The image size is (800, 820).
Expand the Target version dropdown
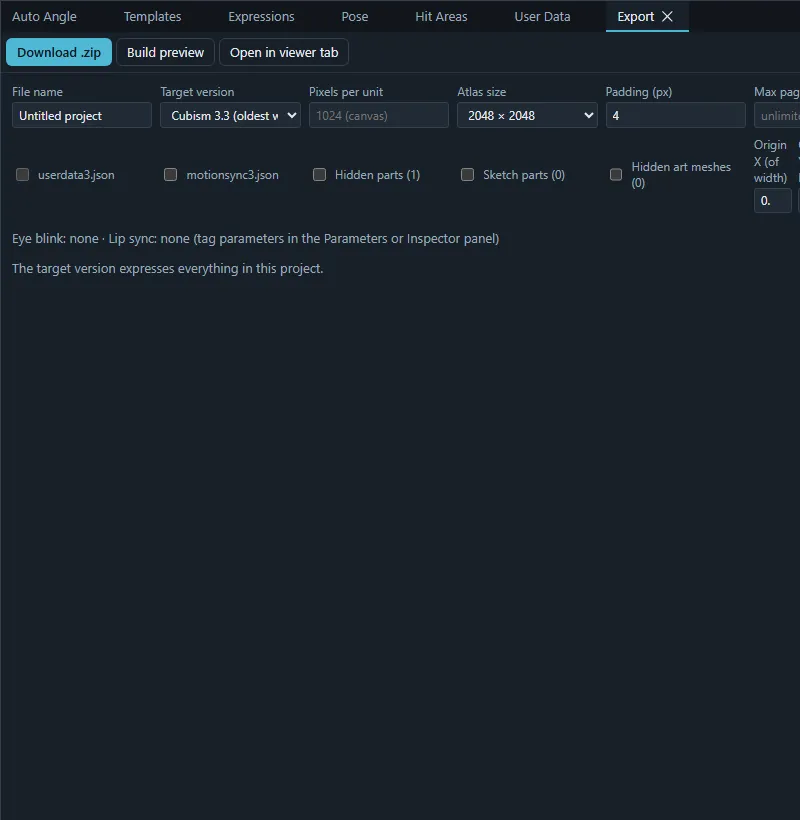(231, 116)
